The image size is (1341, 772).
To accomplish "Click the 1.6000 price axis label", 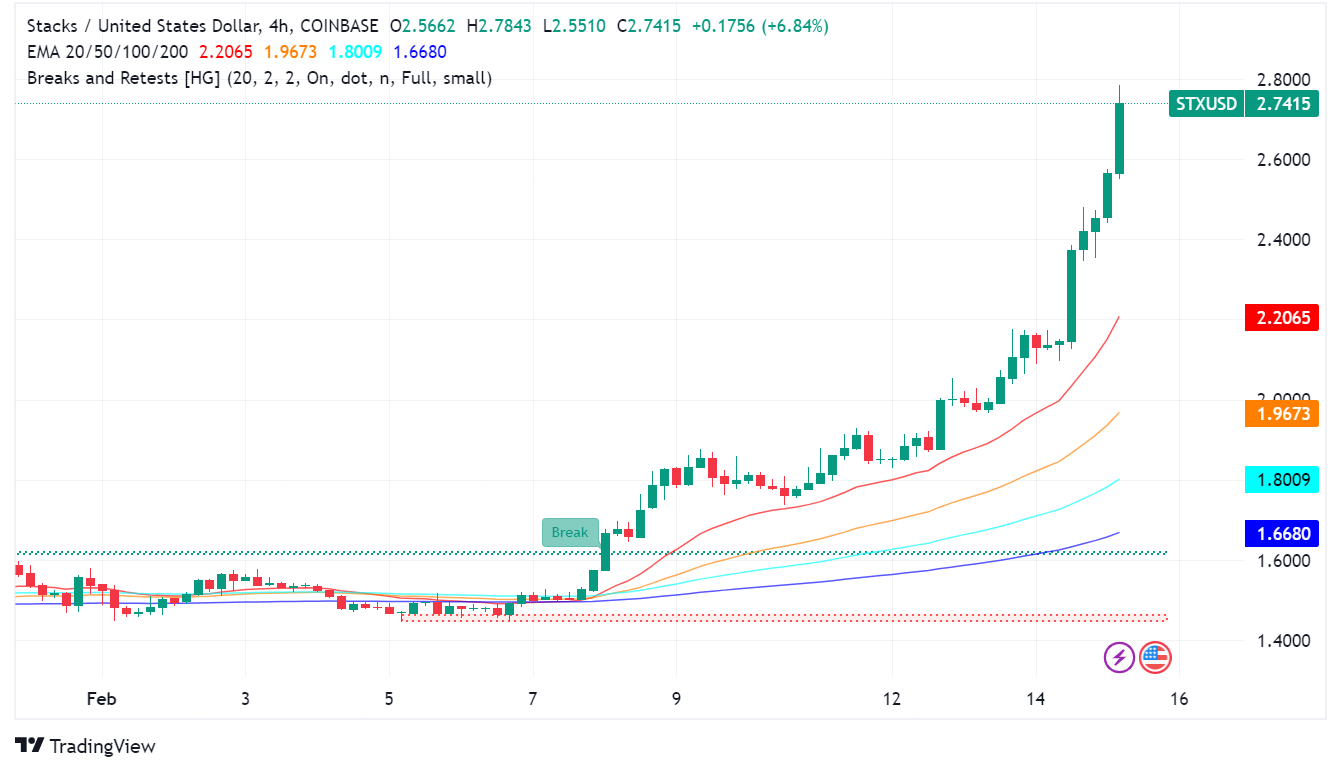I will pyautogui.click(x=1283, y=560).
